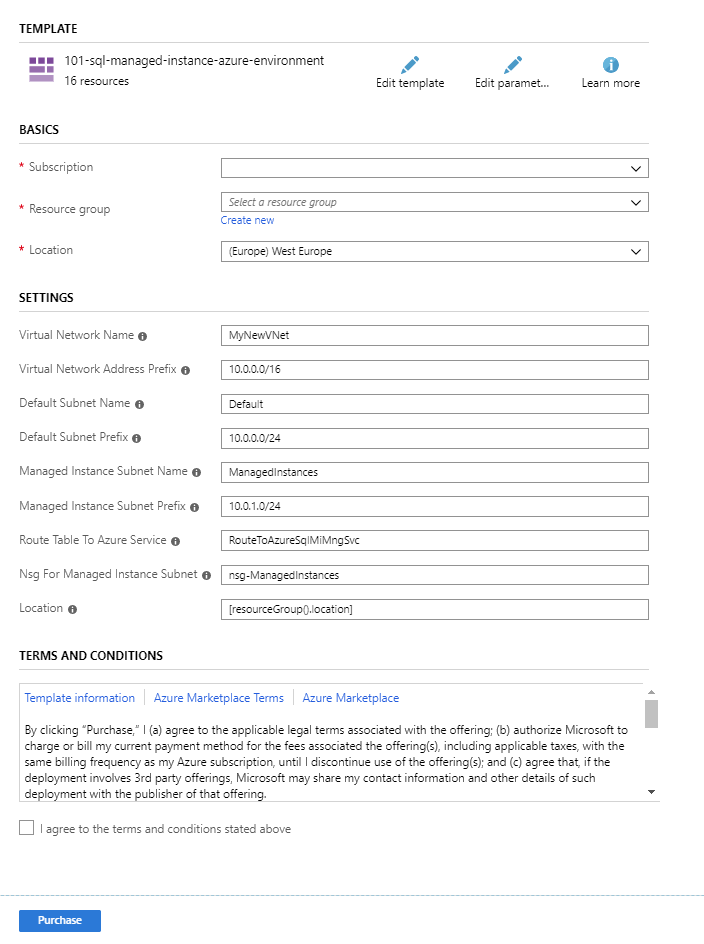The image size is (704, 944).
Task: Expand the Resource group selector
Action: point(434,201)
